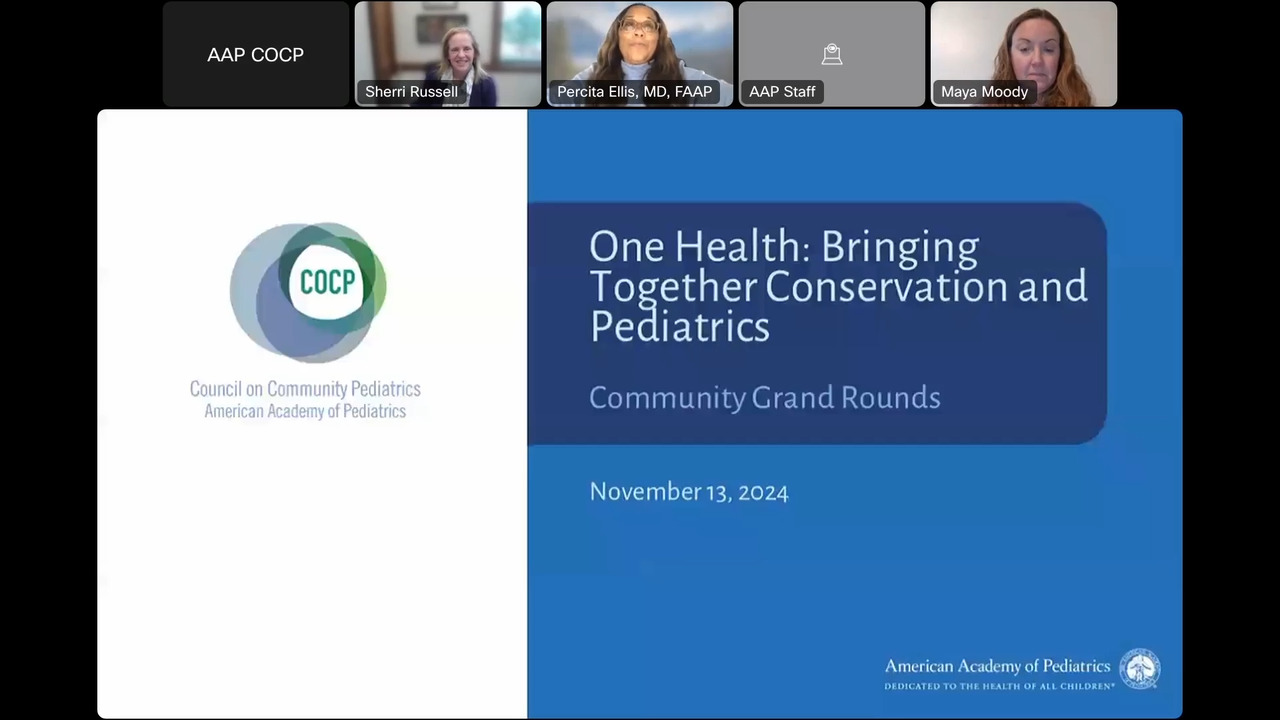Click 'American Academy of Pediatrics' below COCP logo
Viewport: 1280px width, 720px height.
point(305,411)
